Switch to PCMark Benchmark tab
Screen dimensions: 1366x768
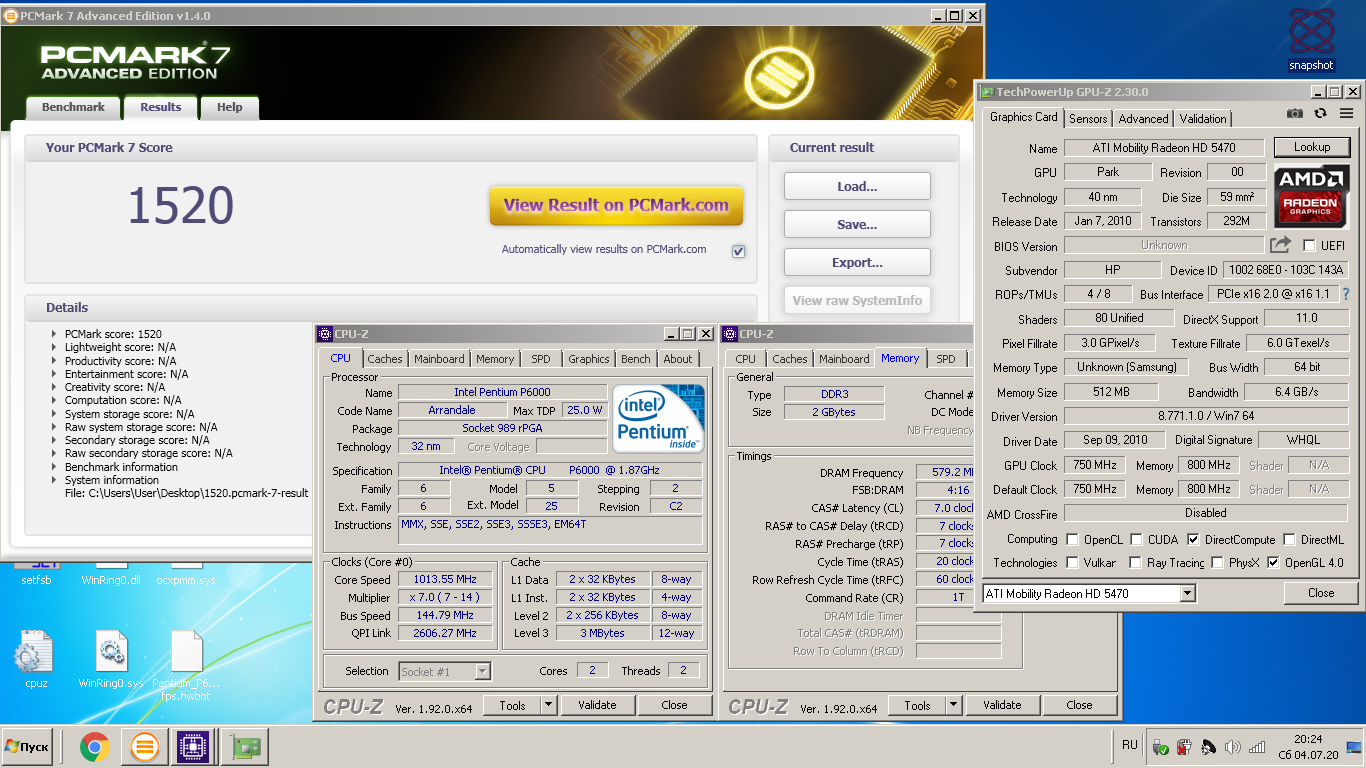click(x=73, y=108)
